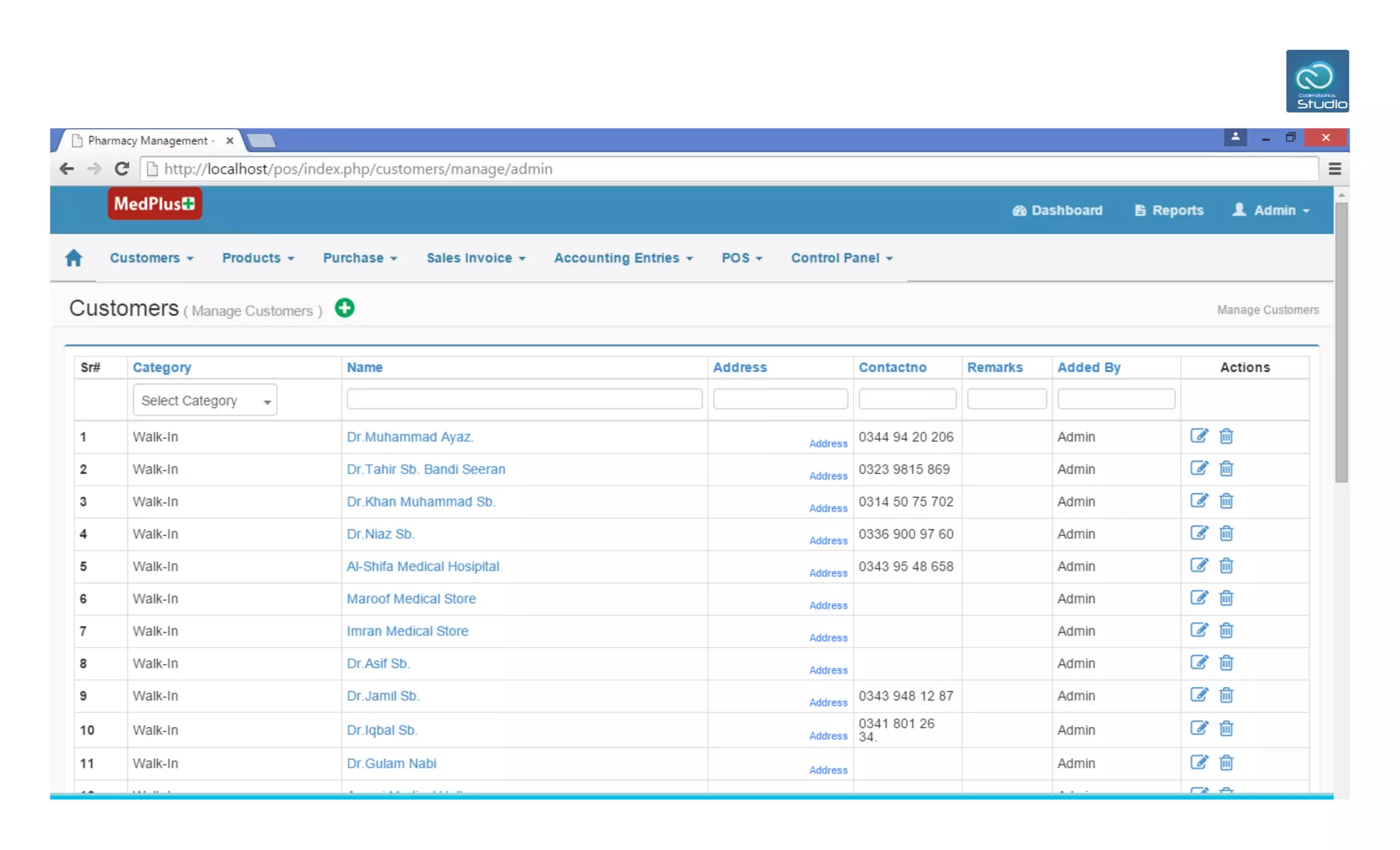Click trash icon for Al-Shifa Medical Hosipital
Viewport: 1400px width, 850px height.
pyautogui.click(x=1226, y=566)
